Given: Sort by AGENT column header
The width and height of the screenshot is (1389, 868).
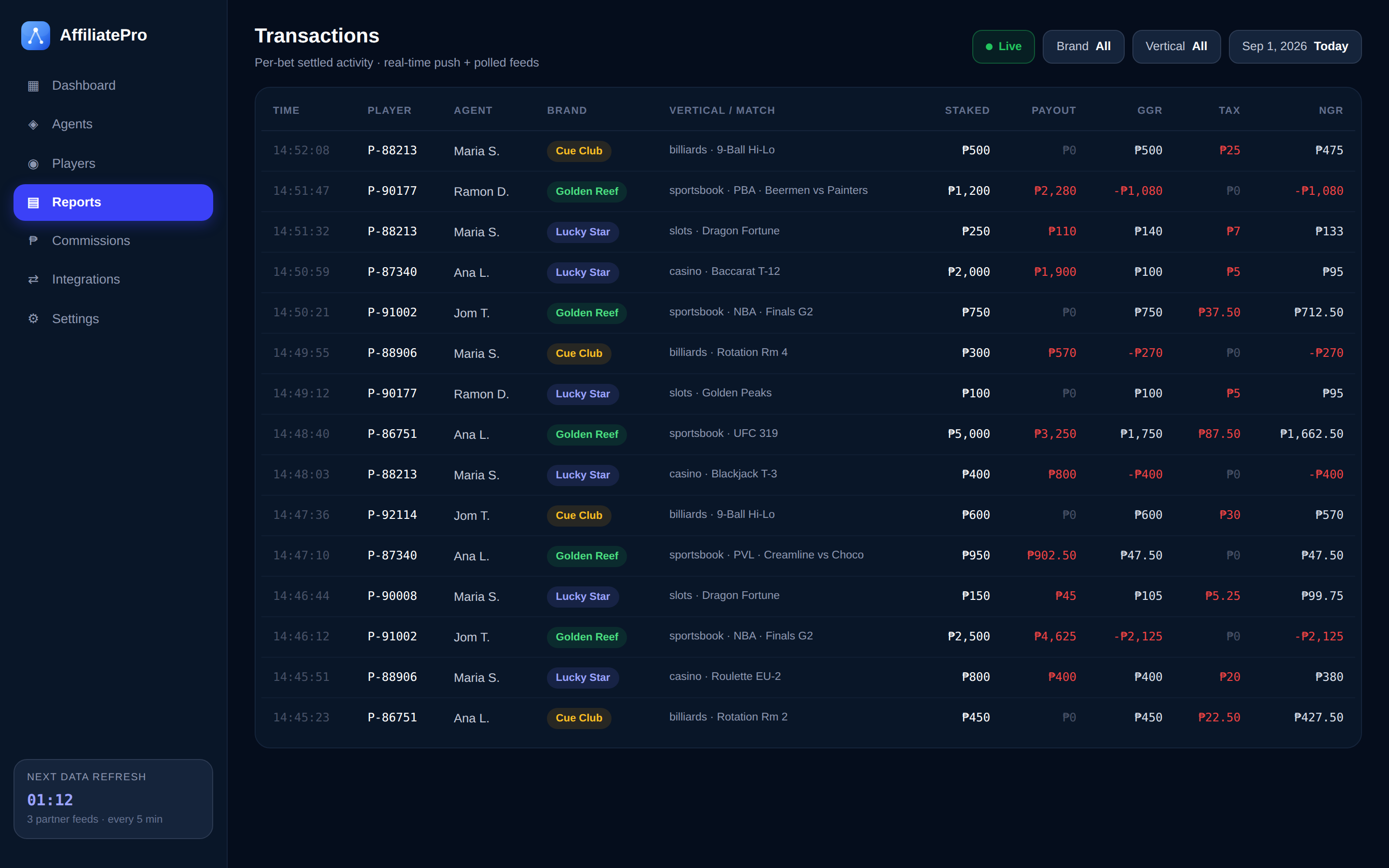Looking at the screenshot, I should (x=473, y=110).
